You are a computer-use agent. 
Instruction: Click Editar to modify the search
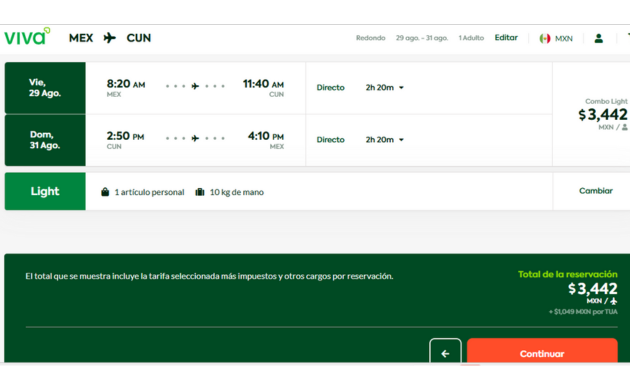[x=506, y=37]
